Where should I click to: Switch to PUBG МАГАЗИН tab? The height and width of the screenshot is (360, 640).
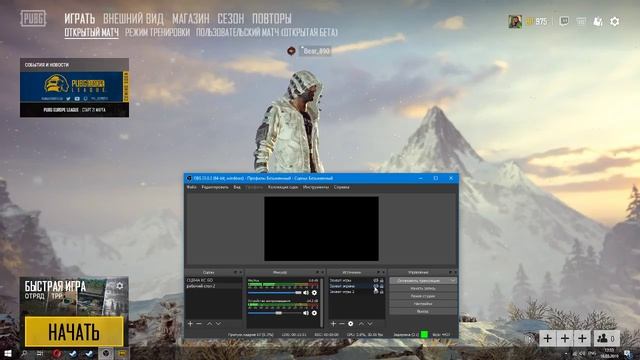pyautogui.click(x=191, y=18)
